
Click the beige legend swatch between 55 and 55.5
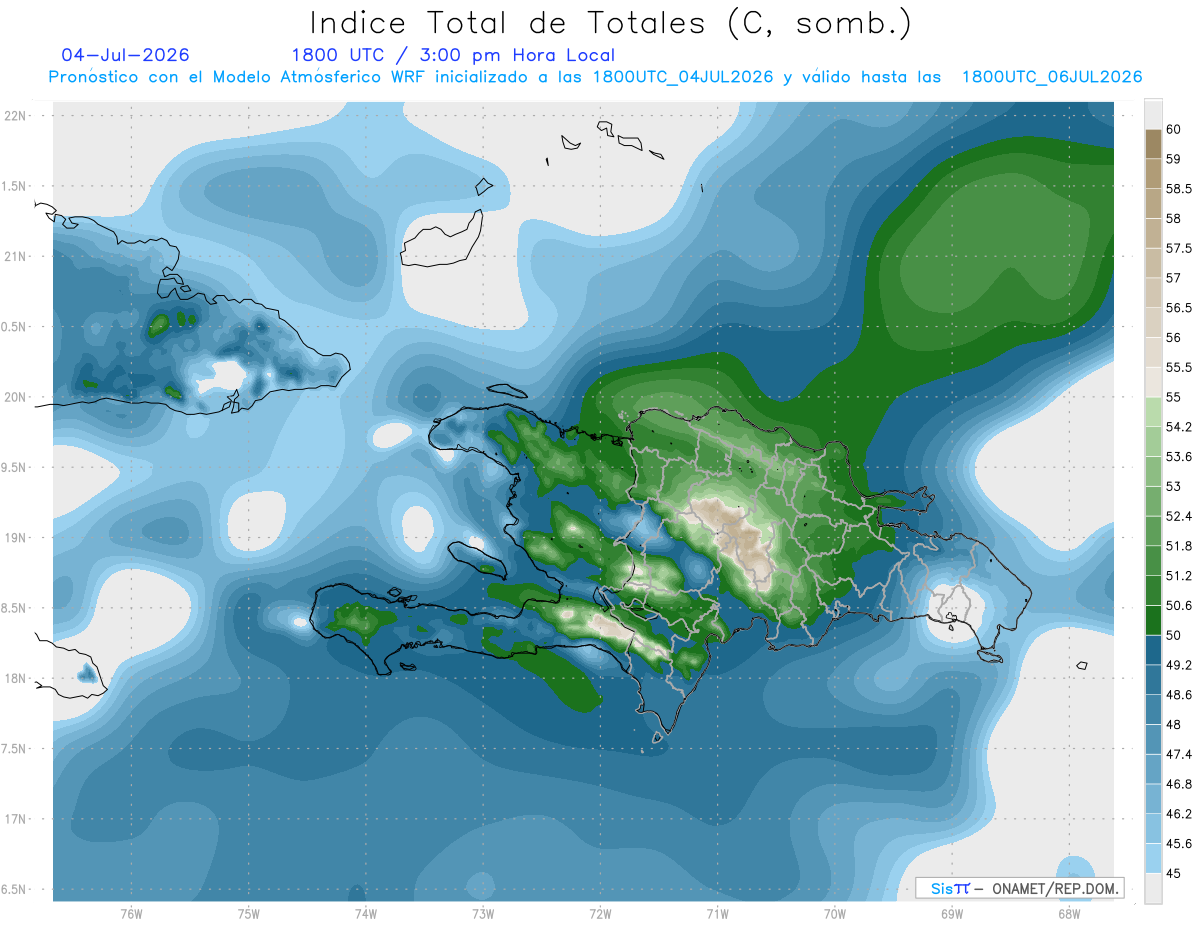(1153, 383)
